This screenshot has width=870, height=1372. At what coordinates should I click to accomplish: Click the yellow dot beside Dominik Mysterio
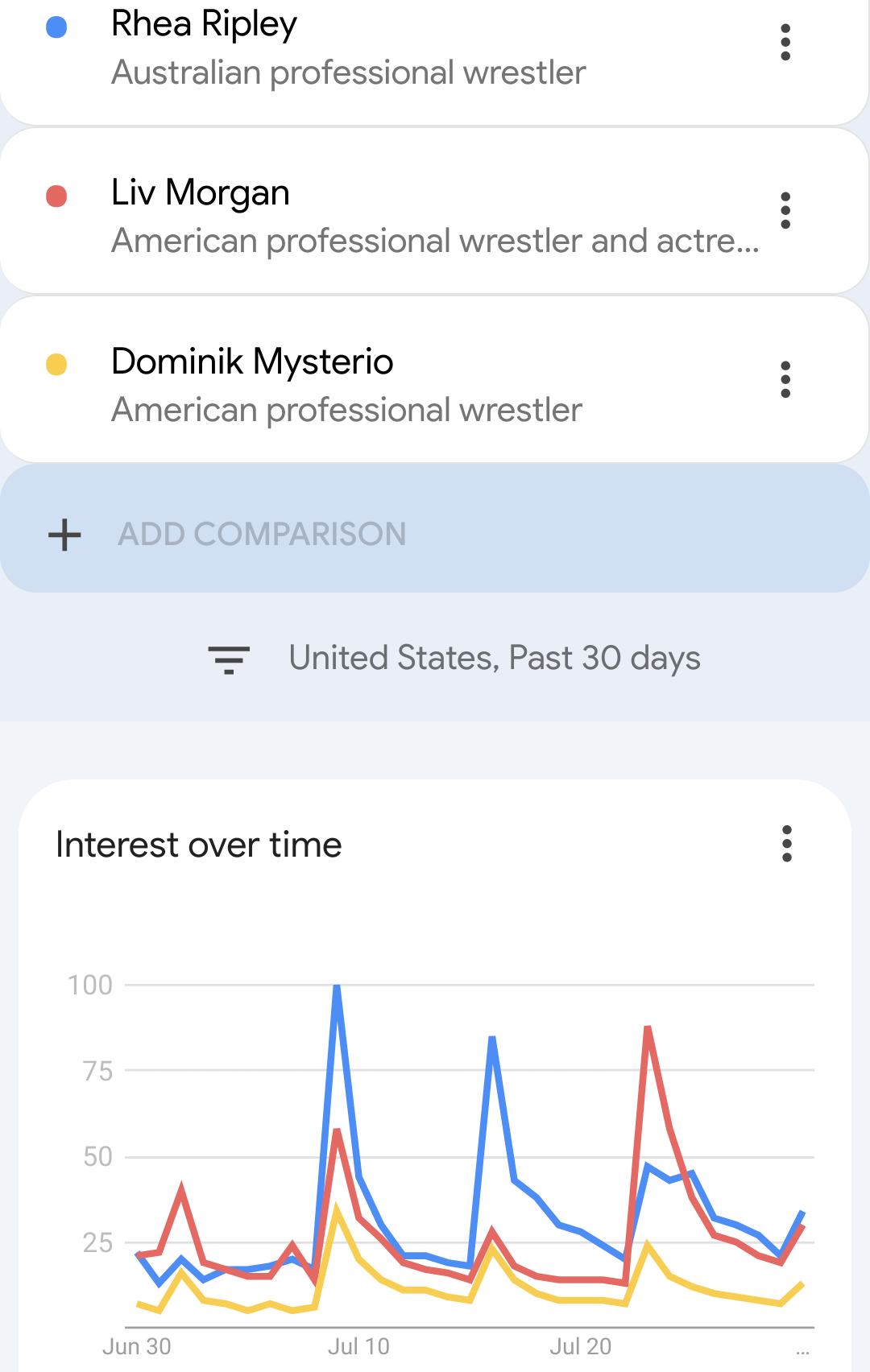point(56,365)
